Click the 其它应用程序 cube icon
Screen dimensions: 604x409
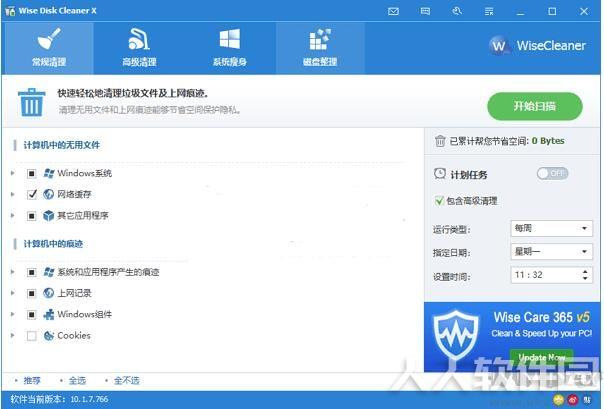tap(49, 215)
